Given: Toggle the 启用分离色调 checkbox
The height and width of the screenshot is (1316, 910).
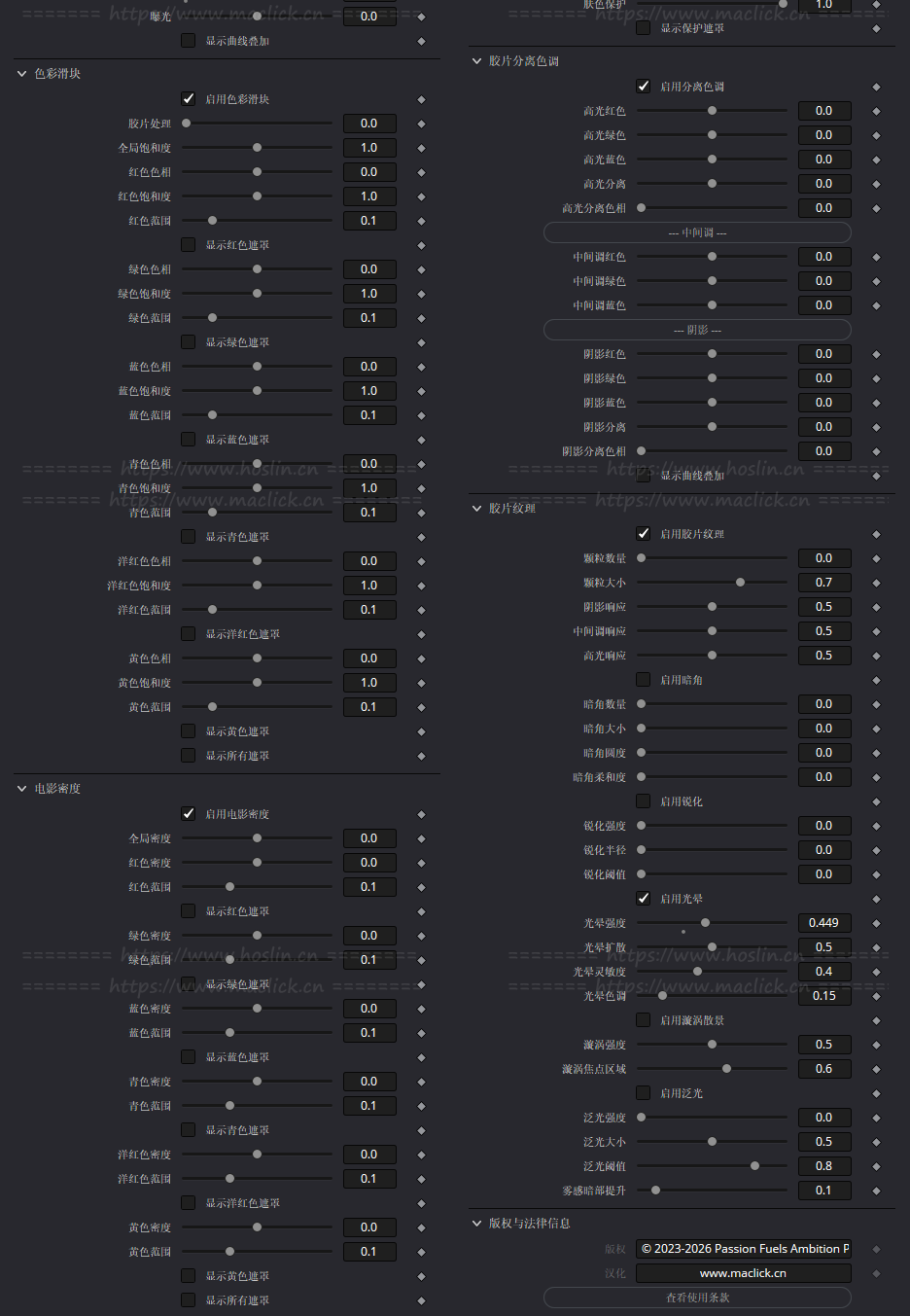Looking at the screenshot, I should pyautogui.click(x=643, y=86).
